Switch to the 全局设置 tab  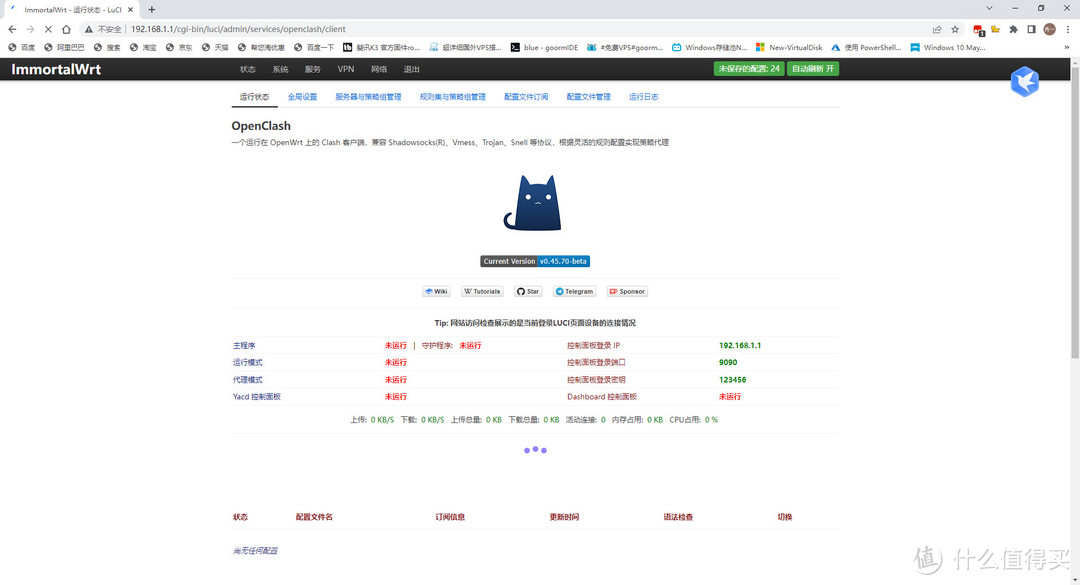pyautogui.click(x=302, y=97)
